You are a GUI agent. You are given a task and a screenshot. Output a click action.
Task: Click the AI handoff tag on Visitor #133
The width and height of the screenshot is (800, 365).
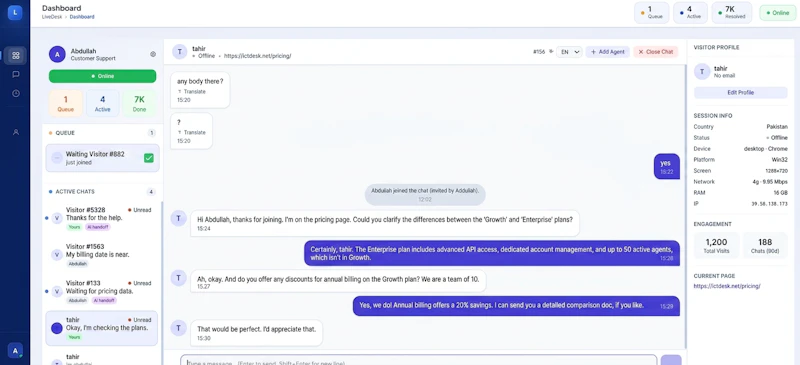click(x=104, y=301)
